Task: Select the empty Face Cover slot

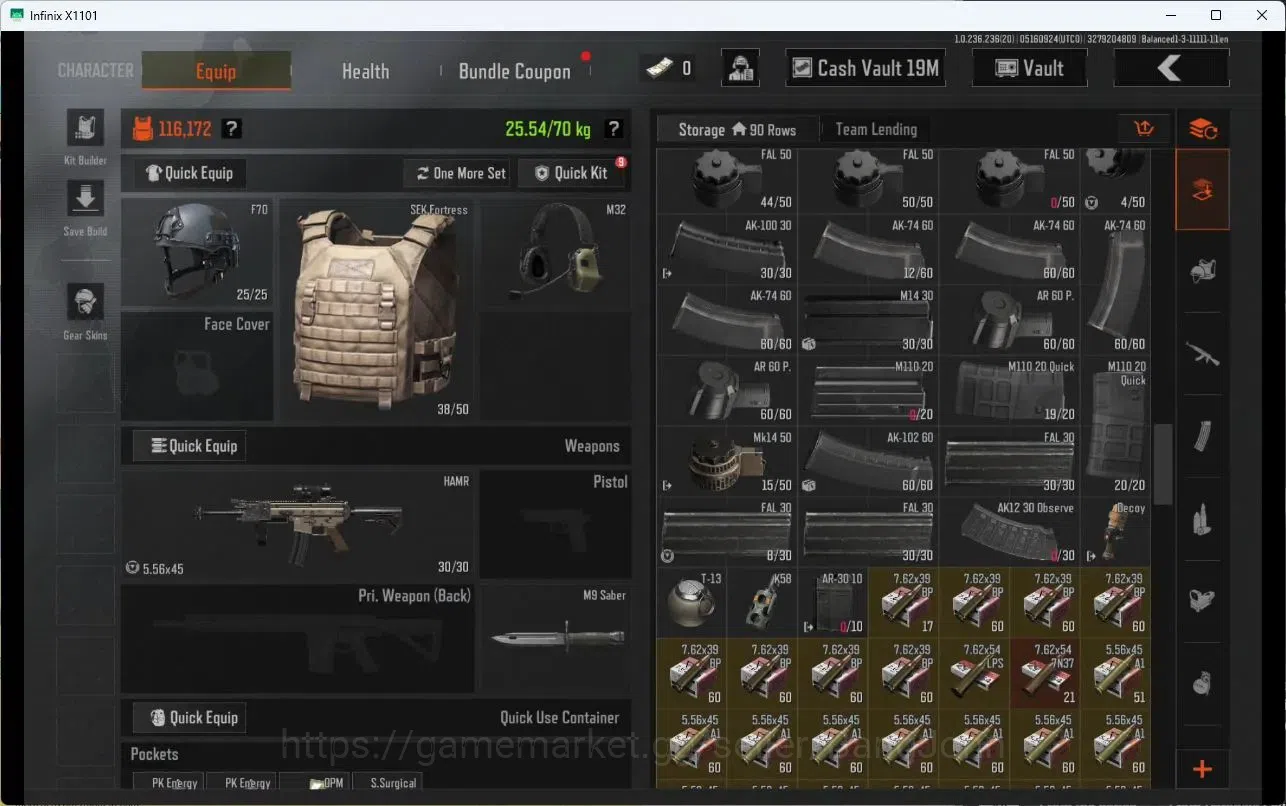Action: [x=197, y=366]
